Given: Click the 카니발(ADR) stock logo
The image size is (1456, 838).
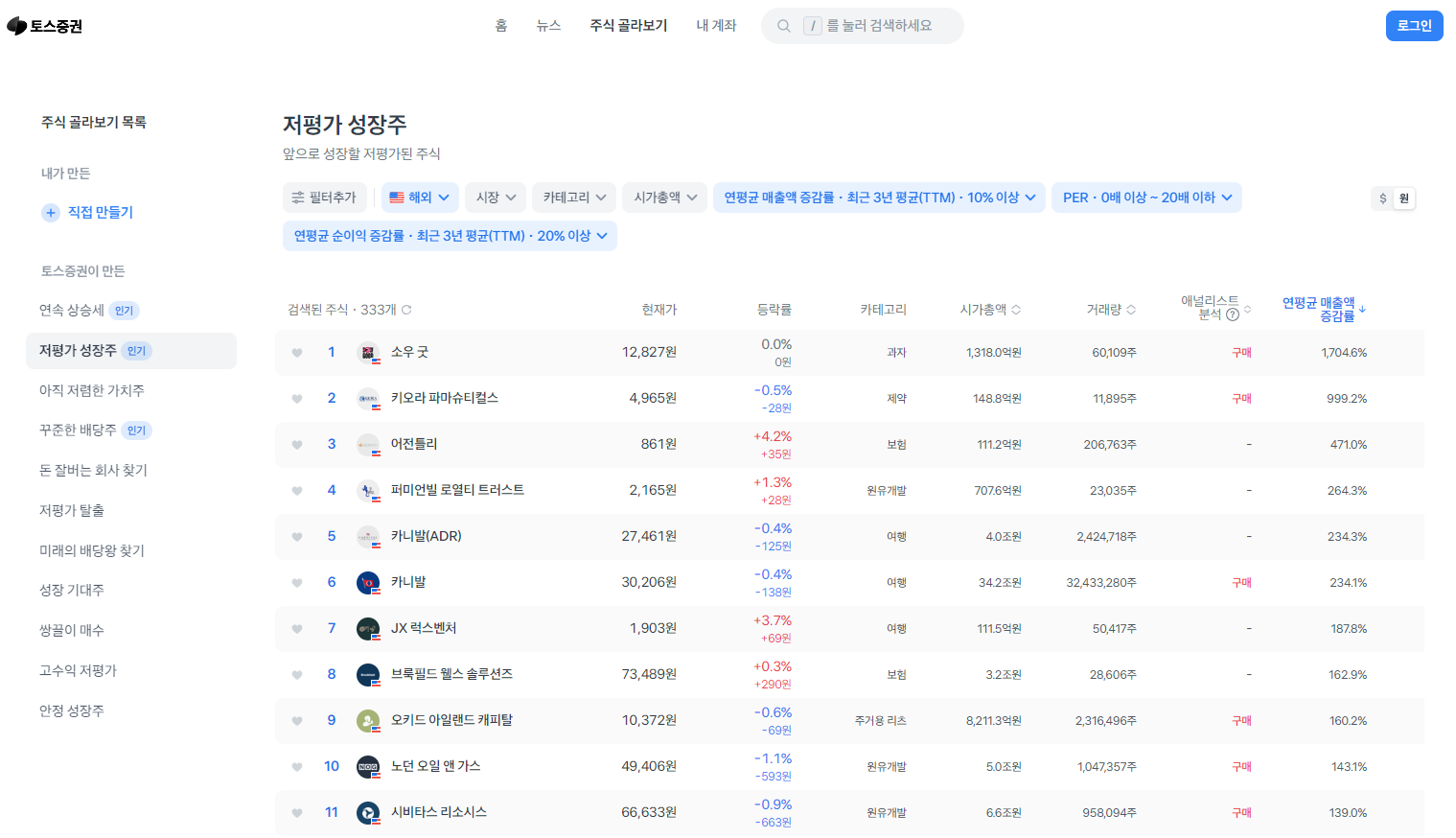Looking at the screenshot, I should pos(368,537).
